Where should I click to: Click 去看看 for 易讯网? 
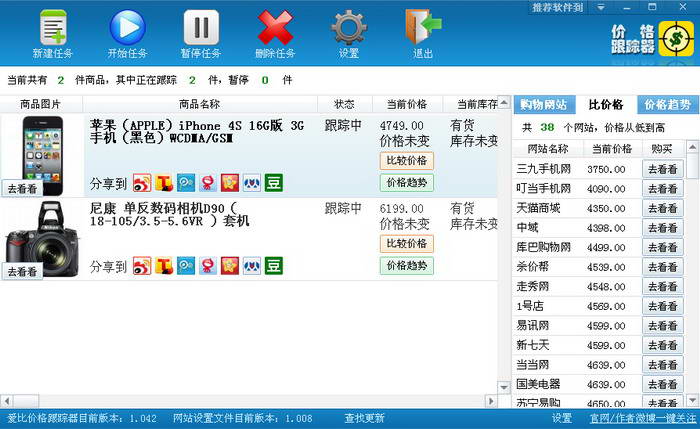point(663,326)
